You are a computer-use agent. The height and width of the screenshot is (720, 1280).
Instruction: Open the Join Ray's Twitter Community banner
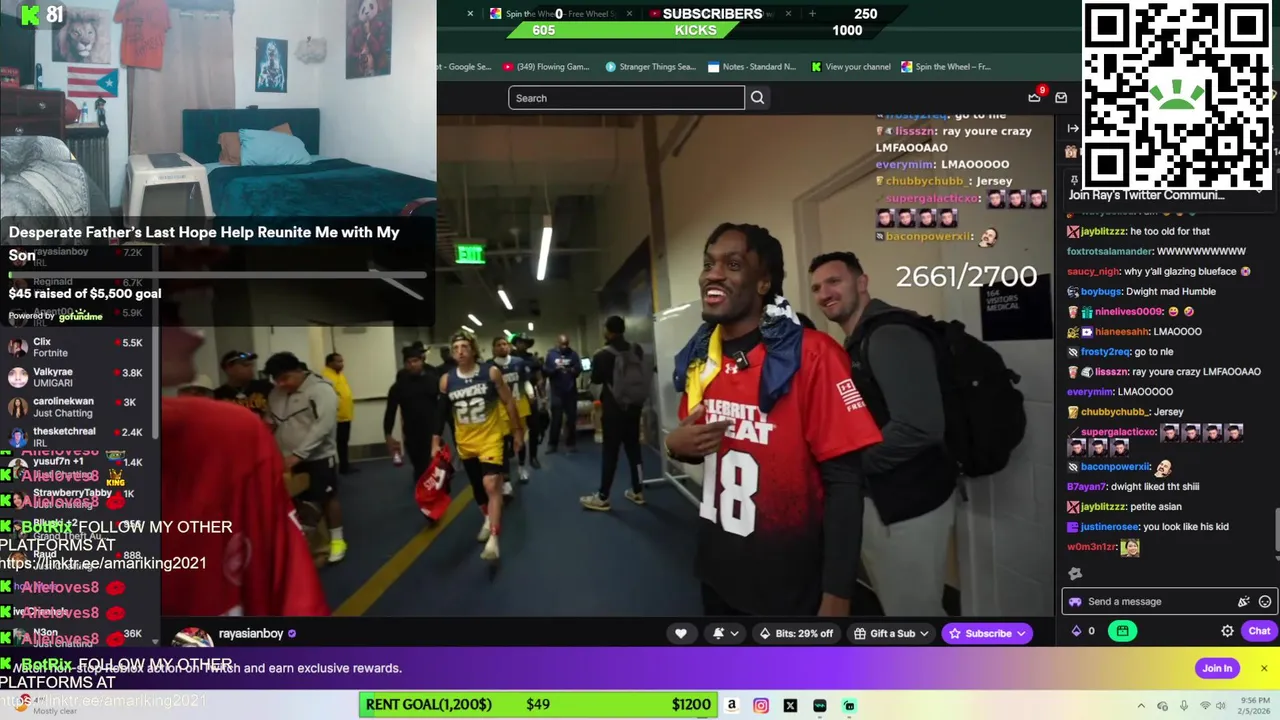(1146, 195)
